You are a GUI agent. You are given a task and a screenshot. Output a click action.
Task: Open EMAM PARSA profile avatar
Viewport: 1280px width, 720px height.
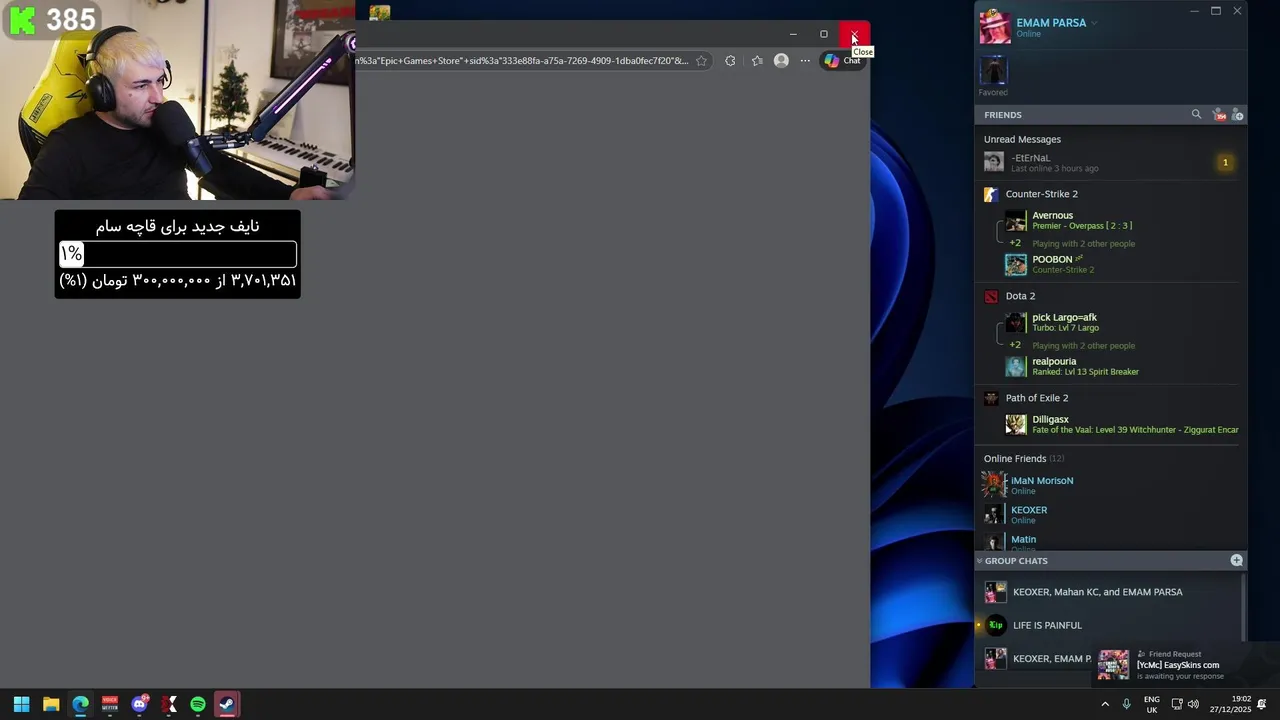(995, 27)
